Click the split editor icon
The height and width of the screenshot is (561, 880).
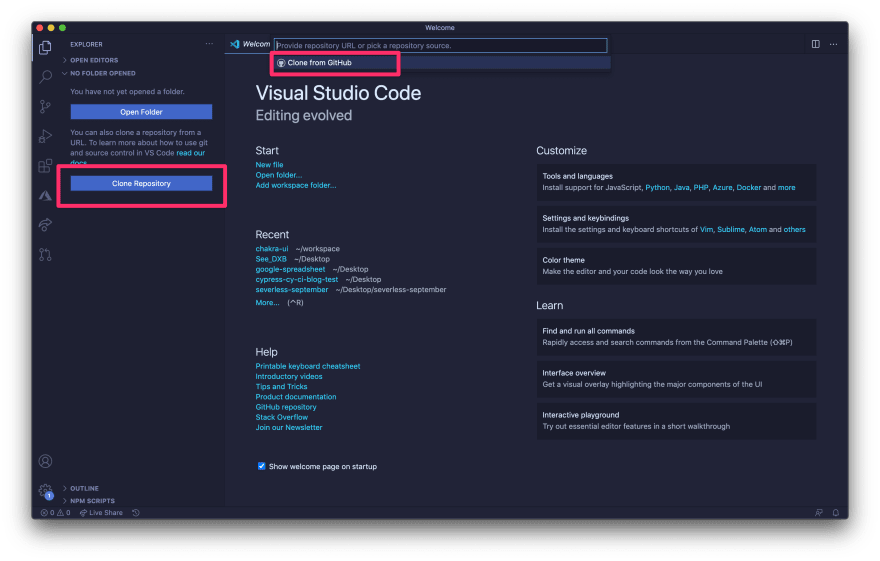coord(816,44)
